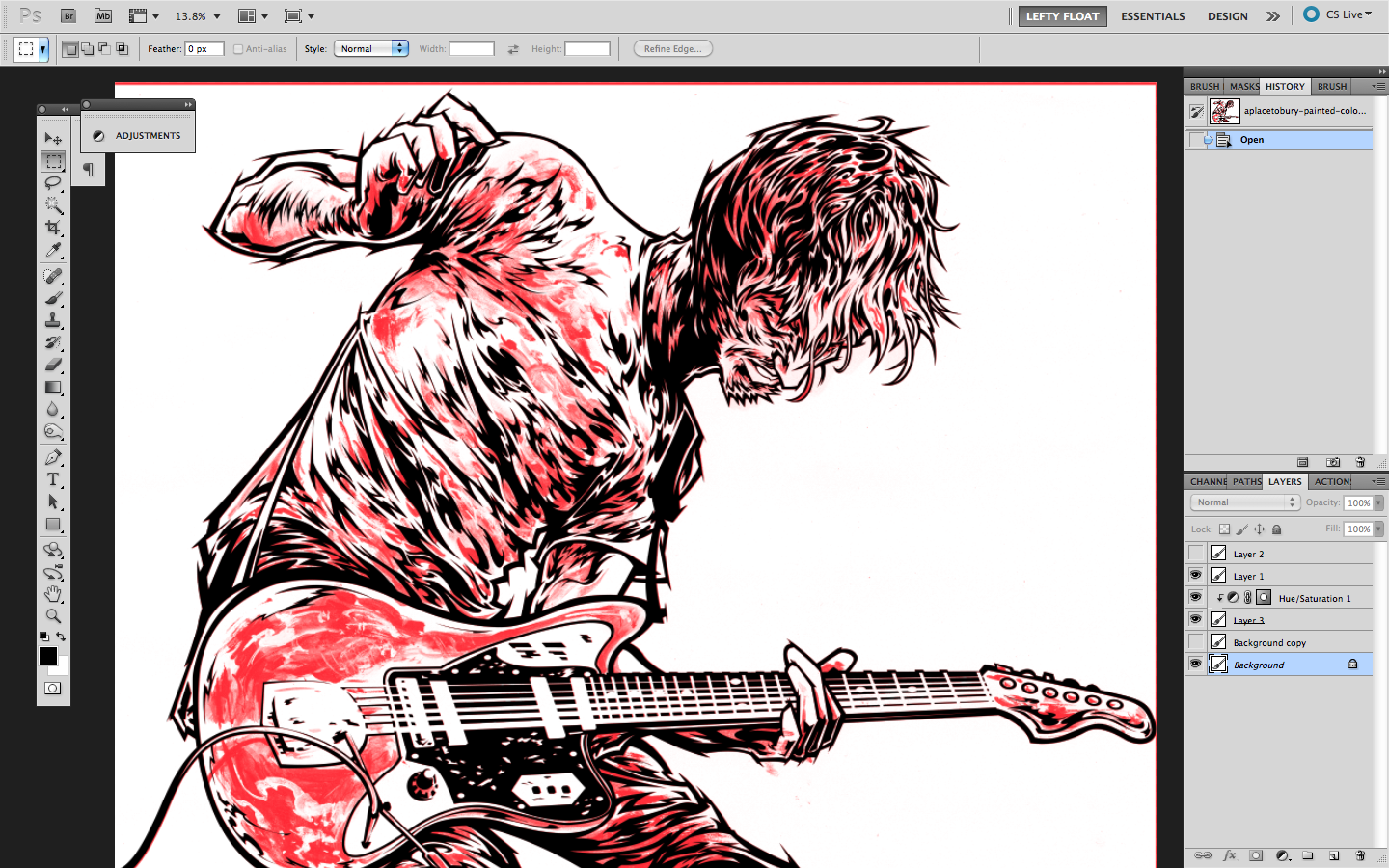Show Layer 2 with its visibility box
Image resolution: width=1389 pixels, height=868 pixels.
(x=1196, y=554)
